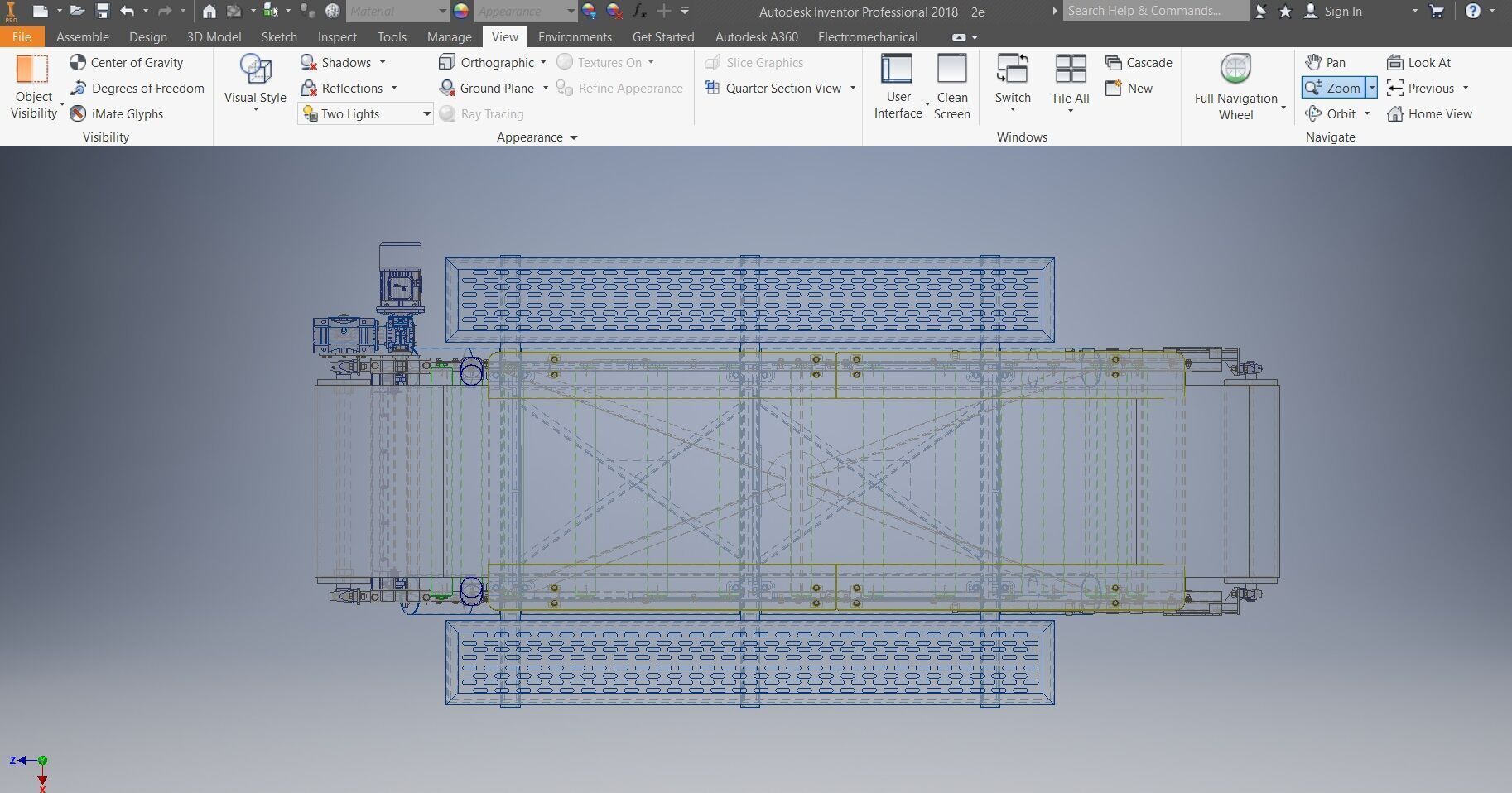Open the appearance color wheel icon
Screen dimensions: 1512x793
tap(461, 11)
